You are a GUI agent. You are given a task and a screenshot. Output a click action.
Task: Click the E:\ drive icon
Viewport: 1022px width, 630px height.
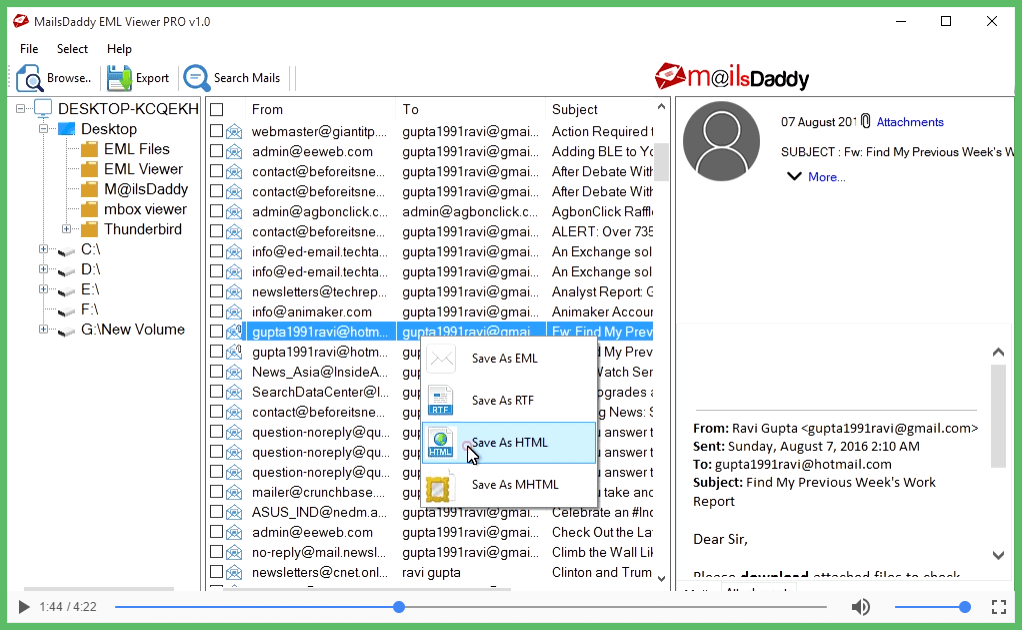(66, 291)
